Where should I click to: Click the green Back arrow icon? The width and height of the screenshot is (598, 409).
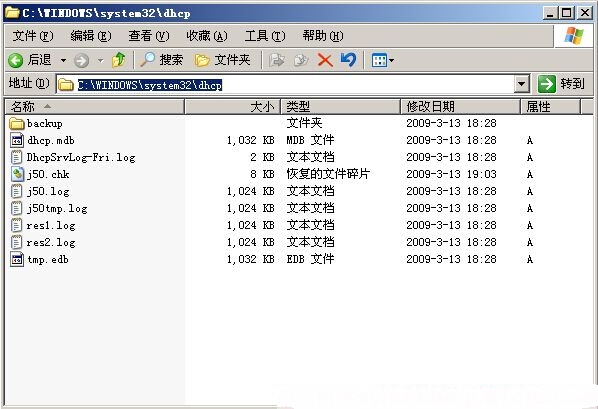(x=16, y=60)
